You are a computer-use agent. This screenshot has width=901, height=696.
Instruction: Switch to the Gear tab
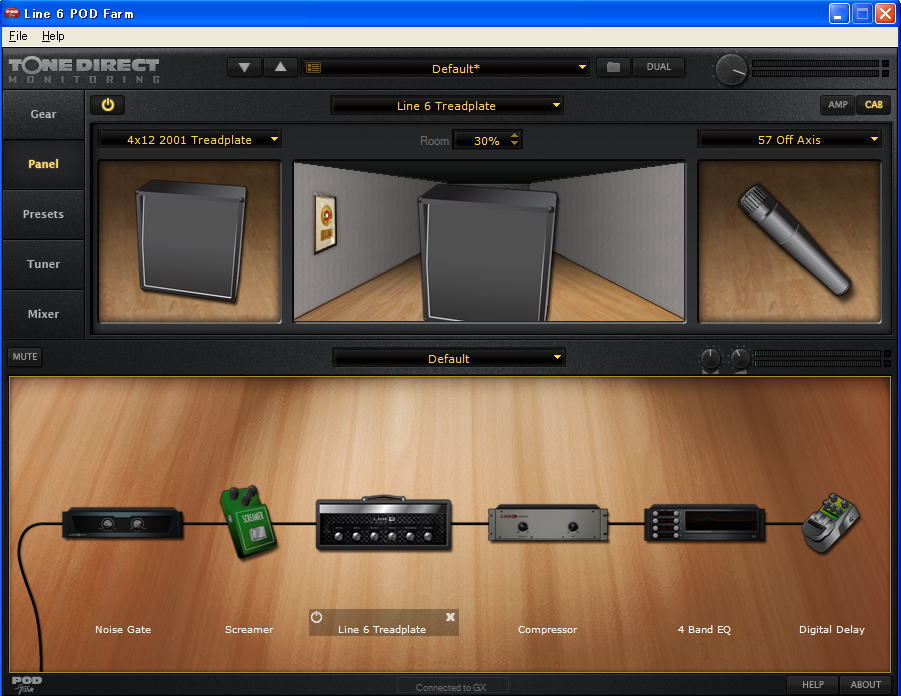(43, 114)
